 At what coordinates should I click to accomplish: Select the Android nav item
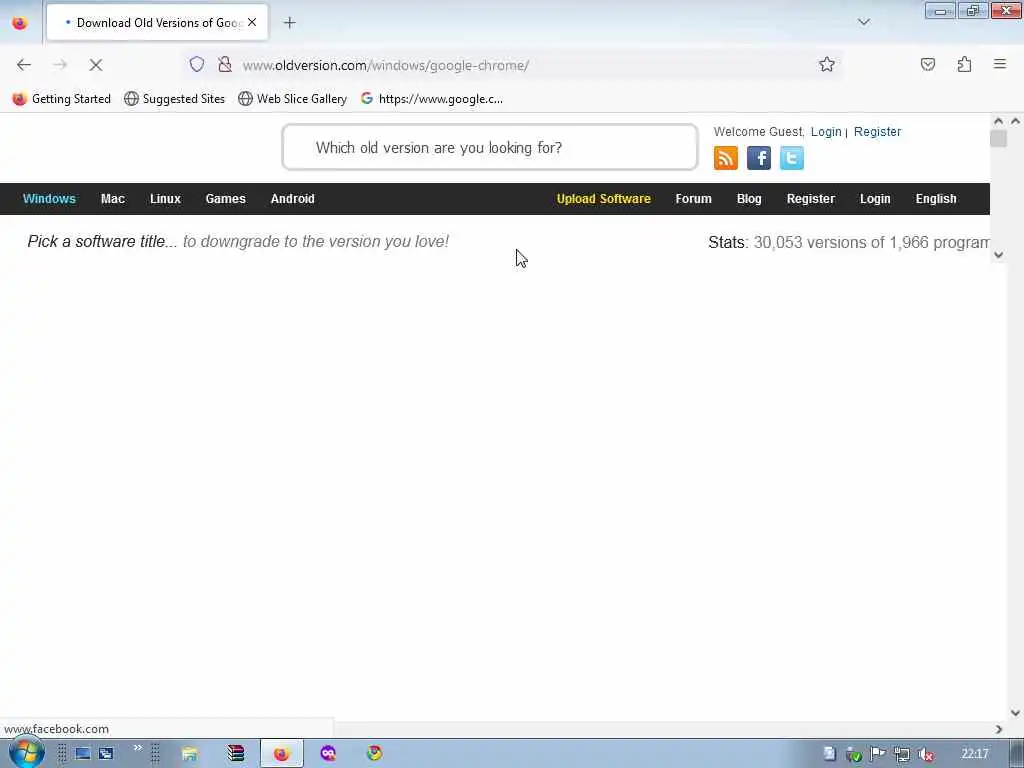(x=293, y=199)
